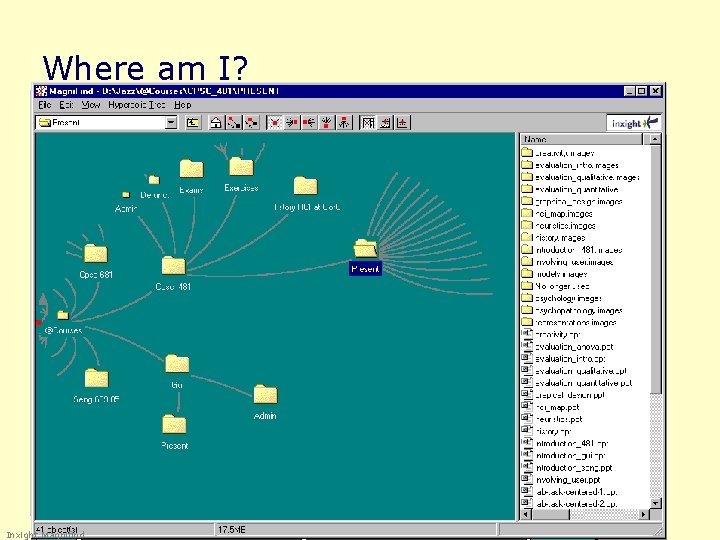Screen dimensions: 720x540
Task: Open the Edit menu
Action: point(66,105)
